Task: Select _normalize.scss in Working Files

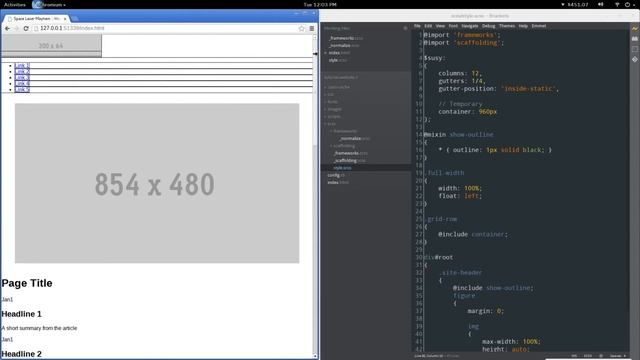Action: pyautogui.click(x=344, y=45)
